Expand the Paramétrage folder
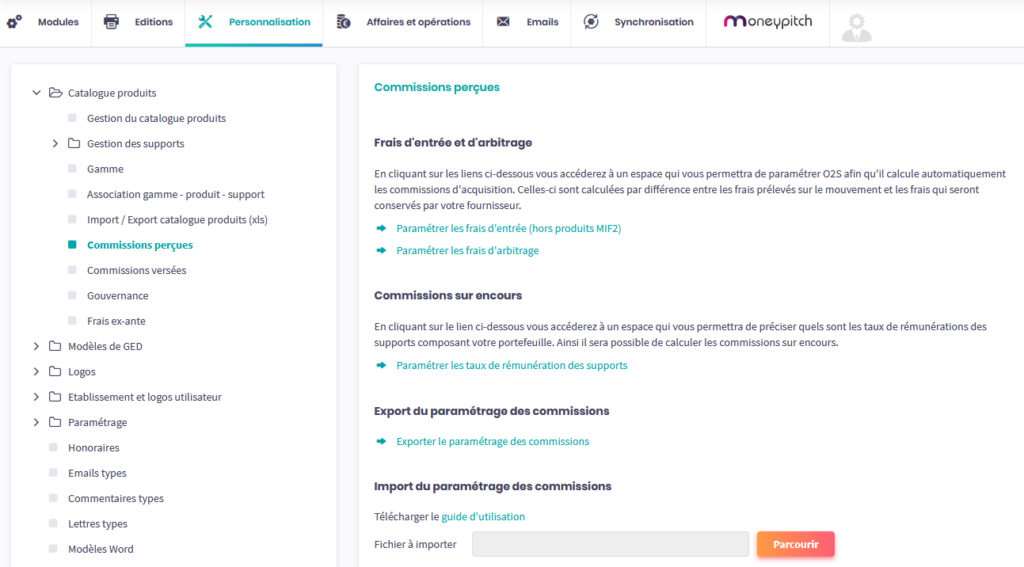Viewport: 1024px width, 567px height. [x=37, y=423]
